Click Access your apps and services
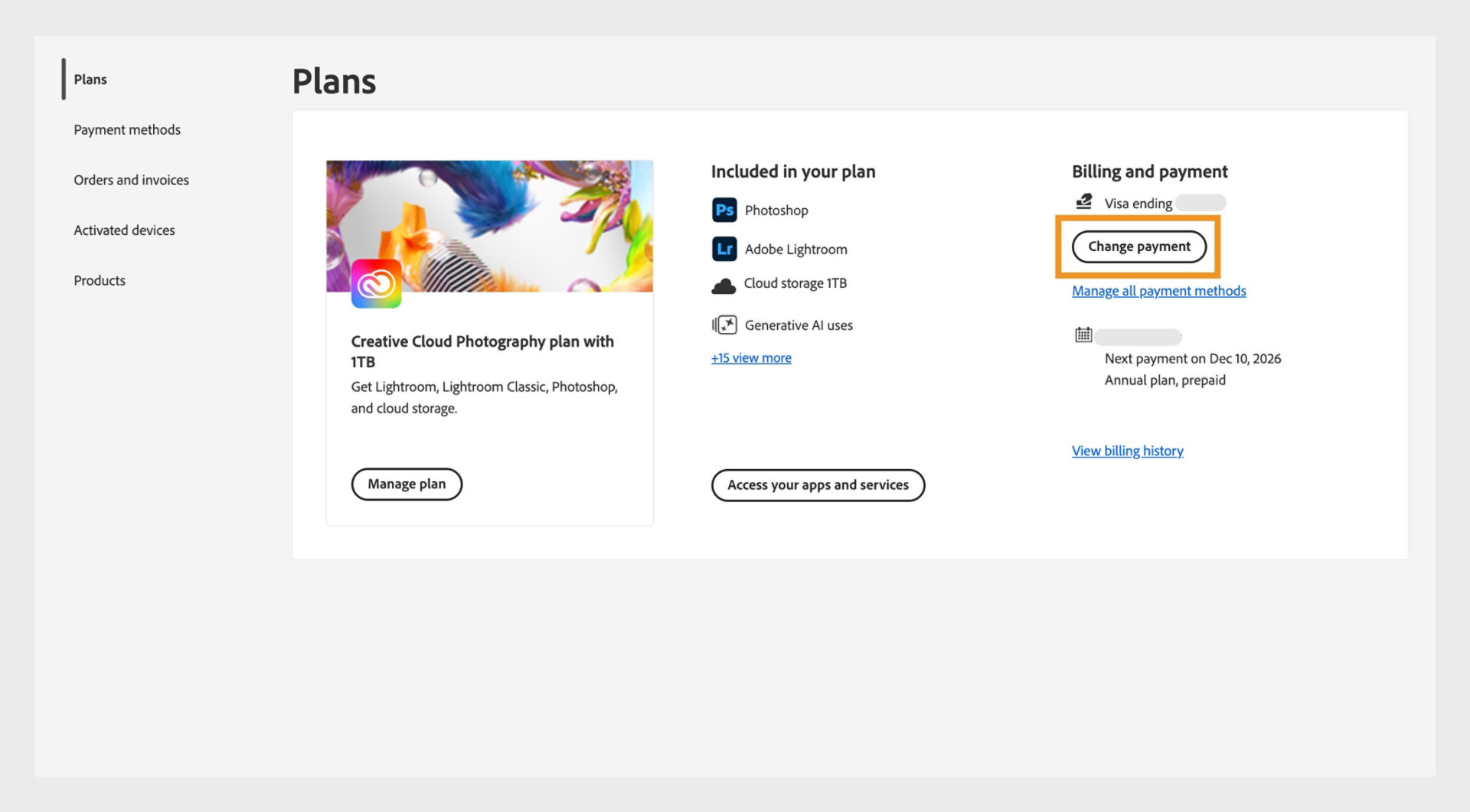Screen dimensions: 1470x812 tap(818, 484)
